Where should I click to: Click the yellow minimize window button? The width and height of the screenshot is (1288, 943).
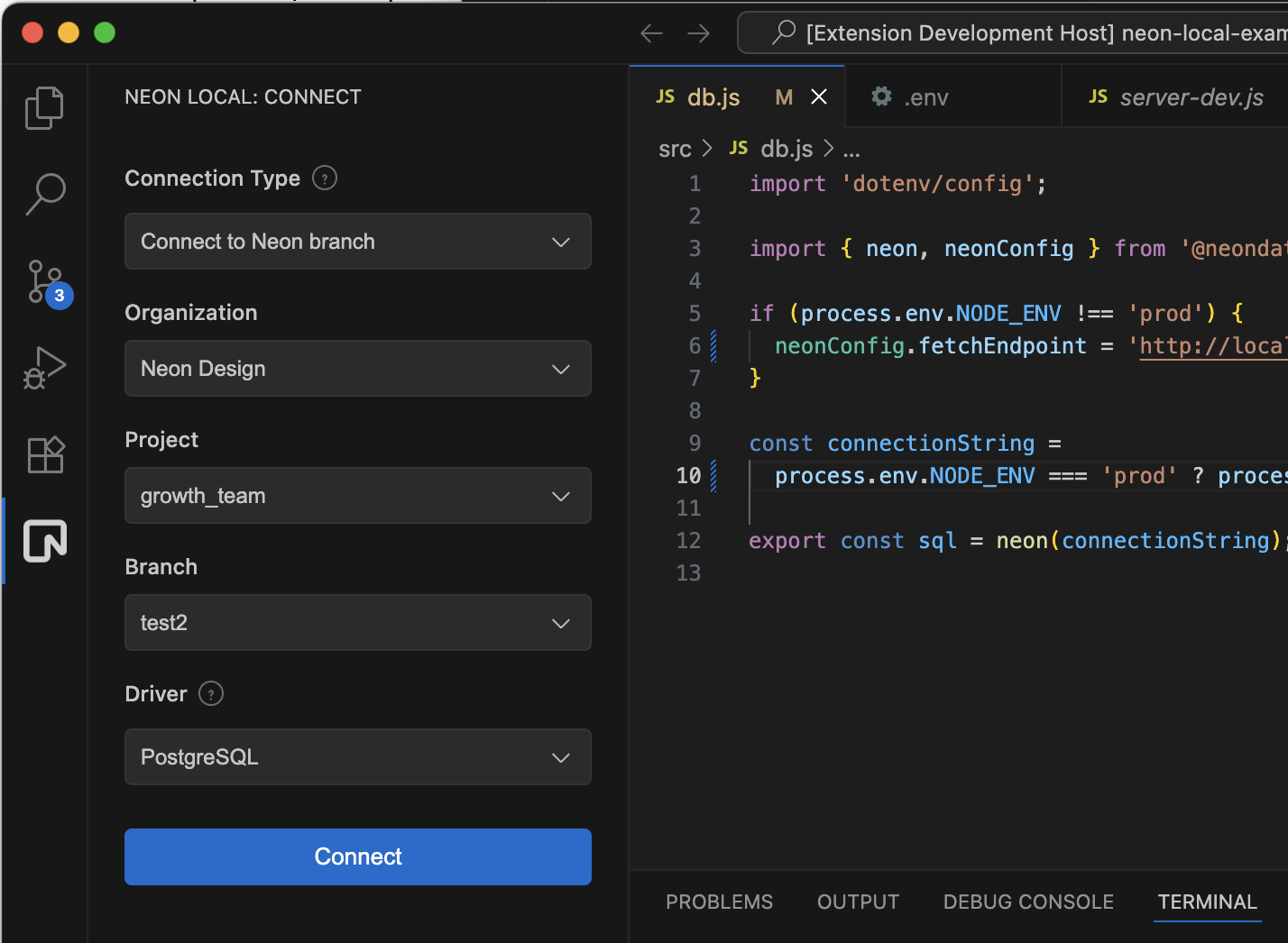69,33
